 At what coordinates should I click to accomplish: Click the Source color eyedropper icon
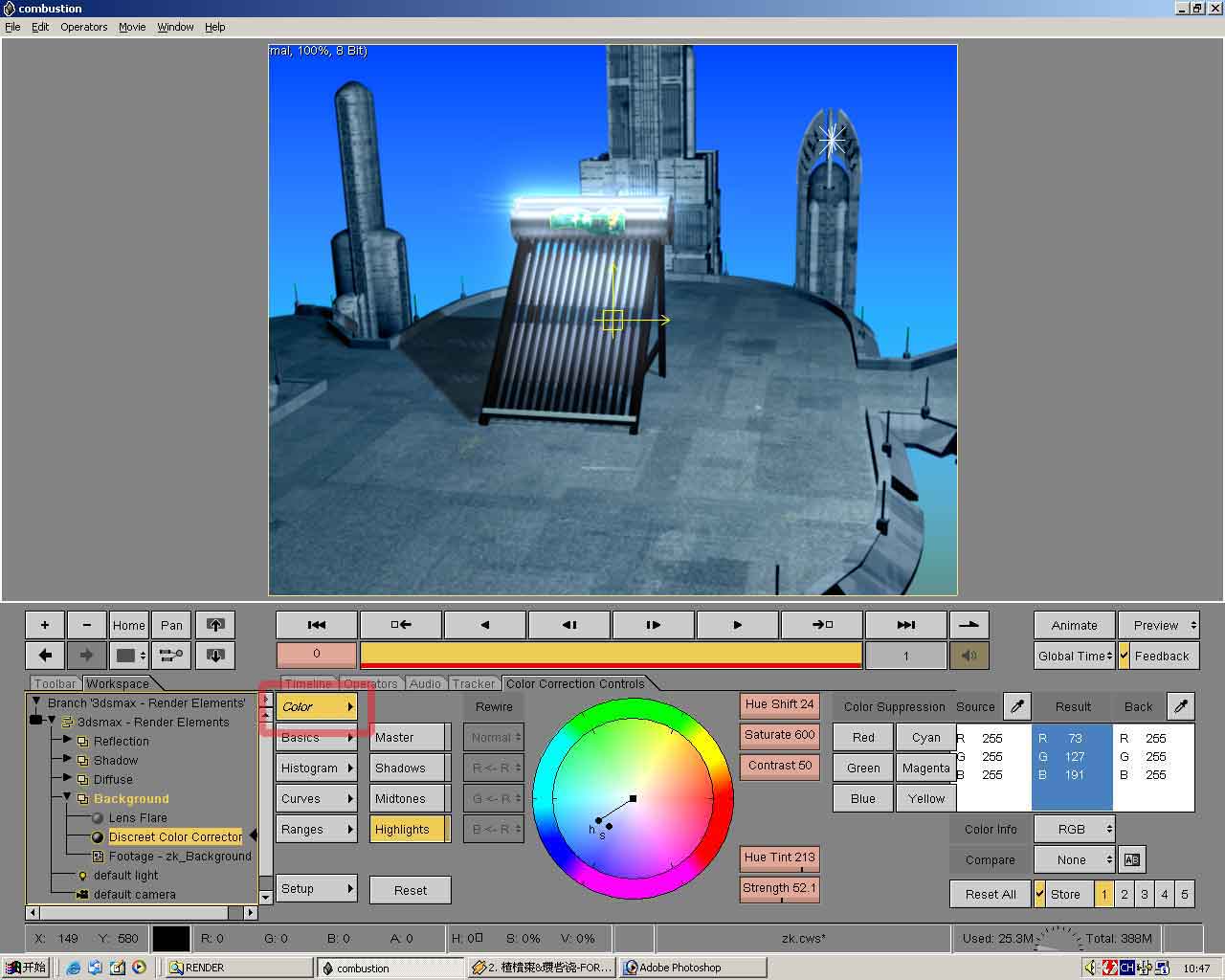tap(1017, 706)
